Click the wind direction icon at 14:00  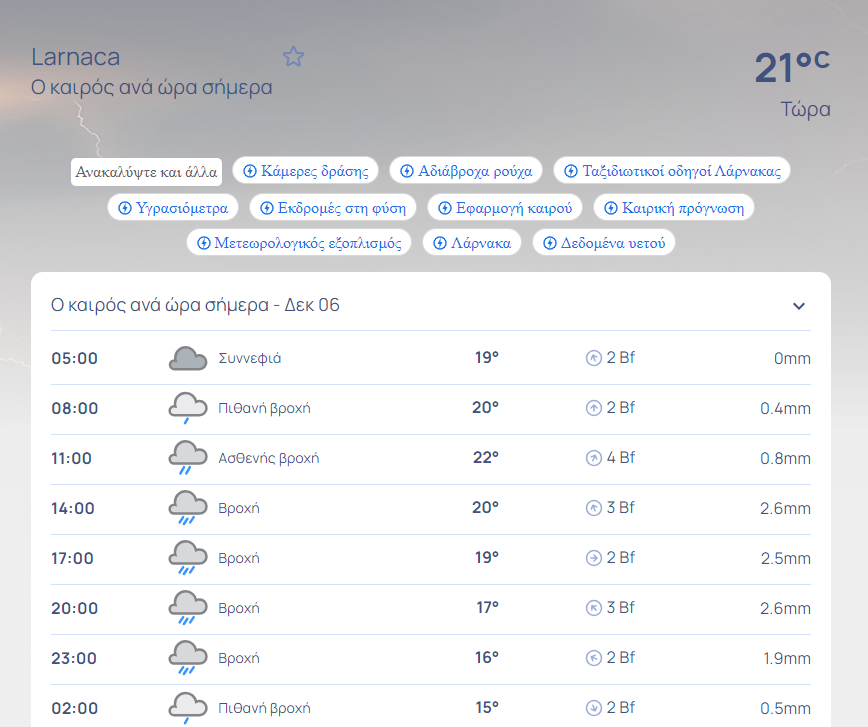pos(593,508)
